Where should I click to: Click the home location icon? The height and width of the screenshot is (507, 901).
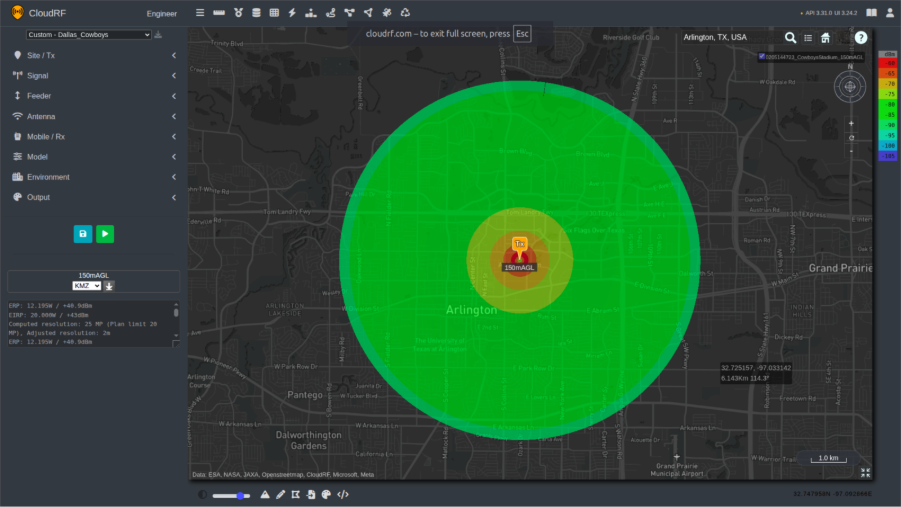[x=825, y=37]
